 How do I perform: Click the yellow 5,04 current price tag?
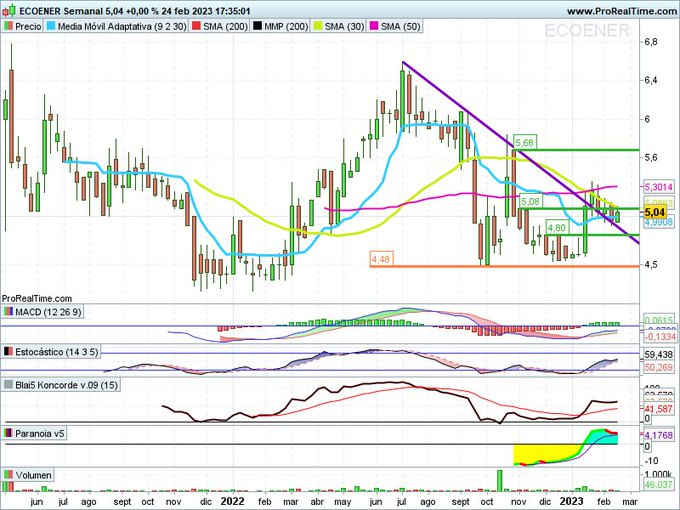pos(654,212)
